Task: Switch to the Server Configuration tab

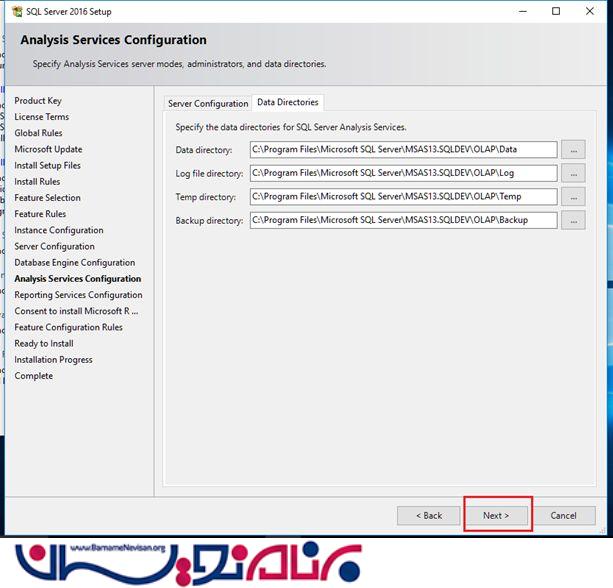Action: click(208, 103)
